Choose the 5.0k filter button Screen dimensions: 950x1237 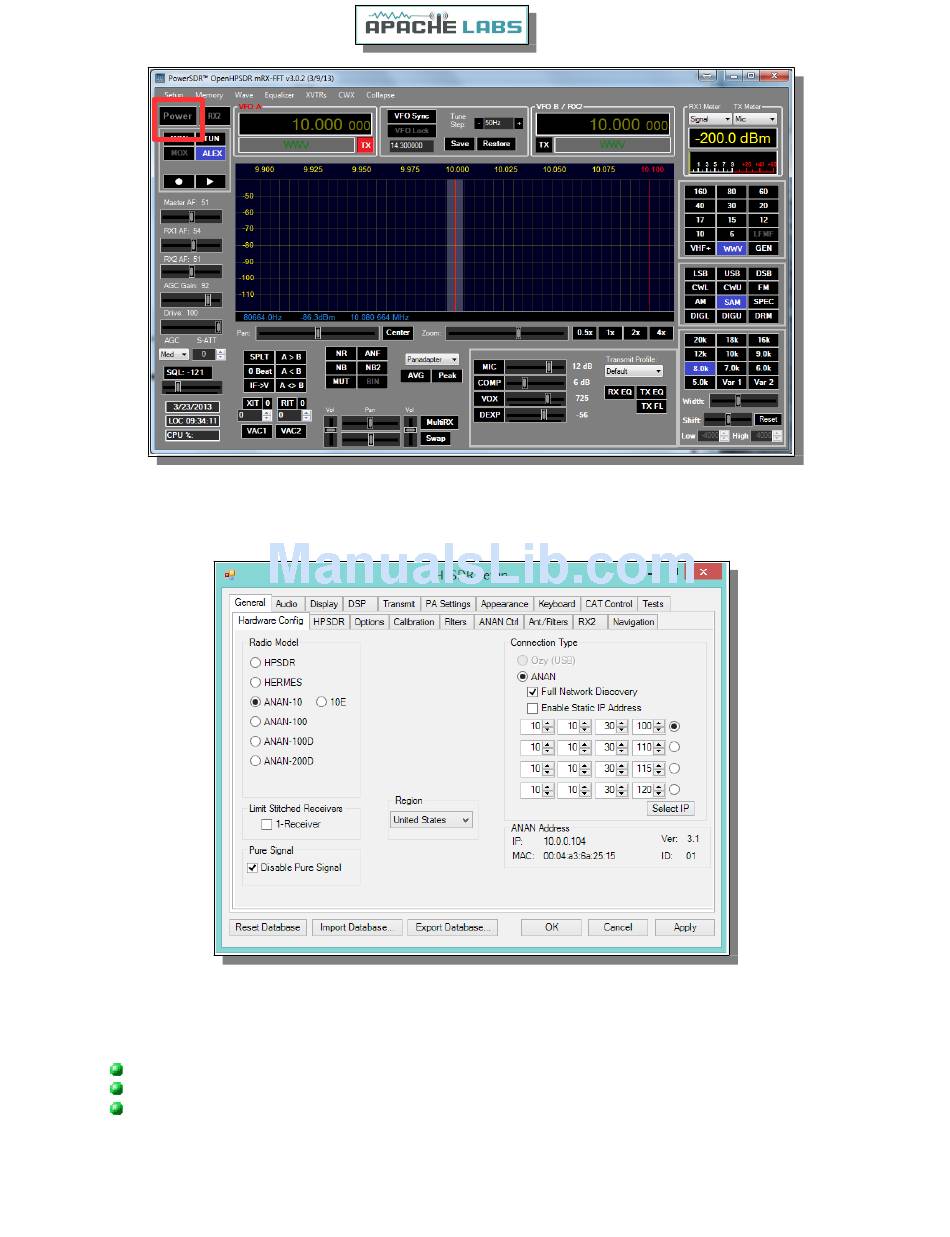[700, 382]
